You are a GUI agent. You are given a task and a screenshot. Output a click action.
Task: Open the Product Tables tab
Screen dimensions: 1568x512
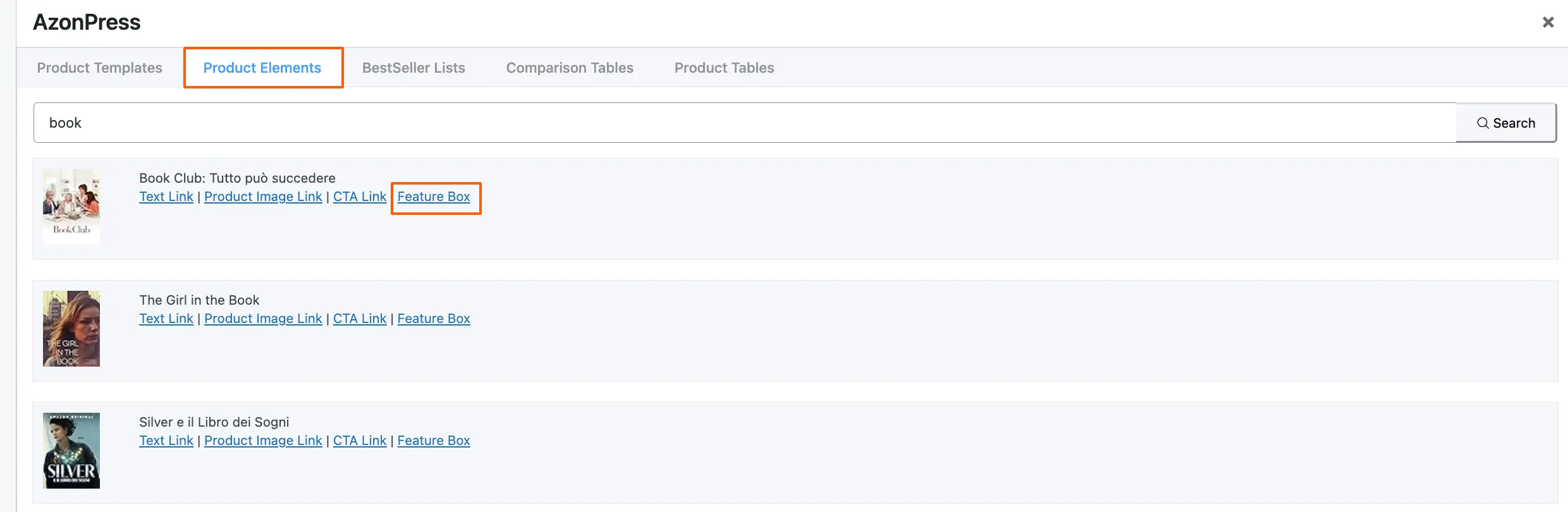point(724,68)
